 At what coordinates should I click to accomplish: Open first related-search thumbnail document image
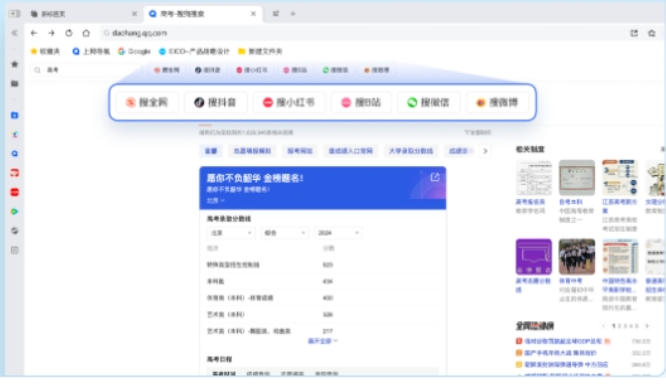tap(533, 178)
